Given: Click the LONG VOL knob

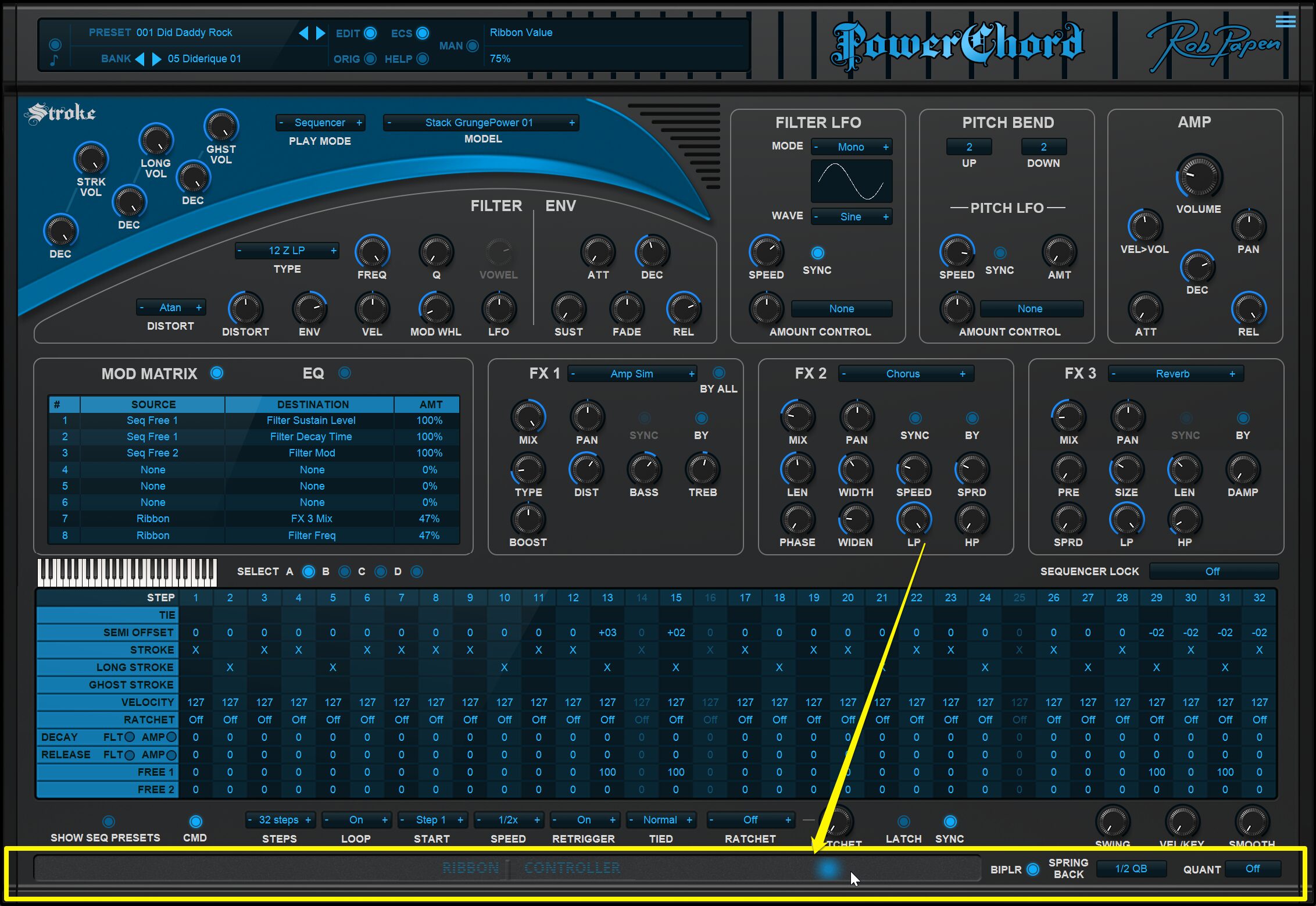Looking at the screenshot, I should coord(156,140).
